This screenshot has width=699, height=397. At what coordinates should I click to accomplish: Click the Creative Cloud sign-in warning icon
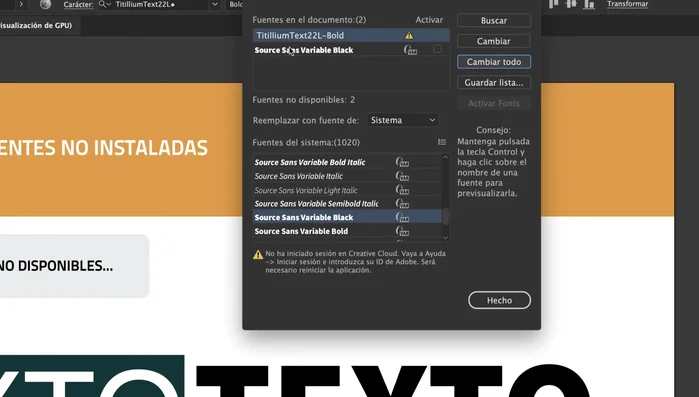pyautogui.click(x=258, y=254)
